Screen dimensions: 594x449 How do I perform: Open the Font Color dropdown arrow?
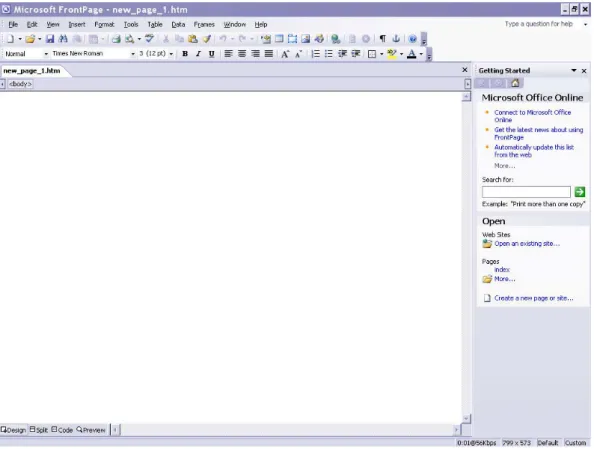[421, 54]
